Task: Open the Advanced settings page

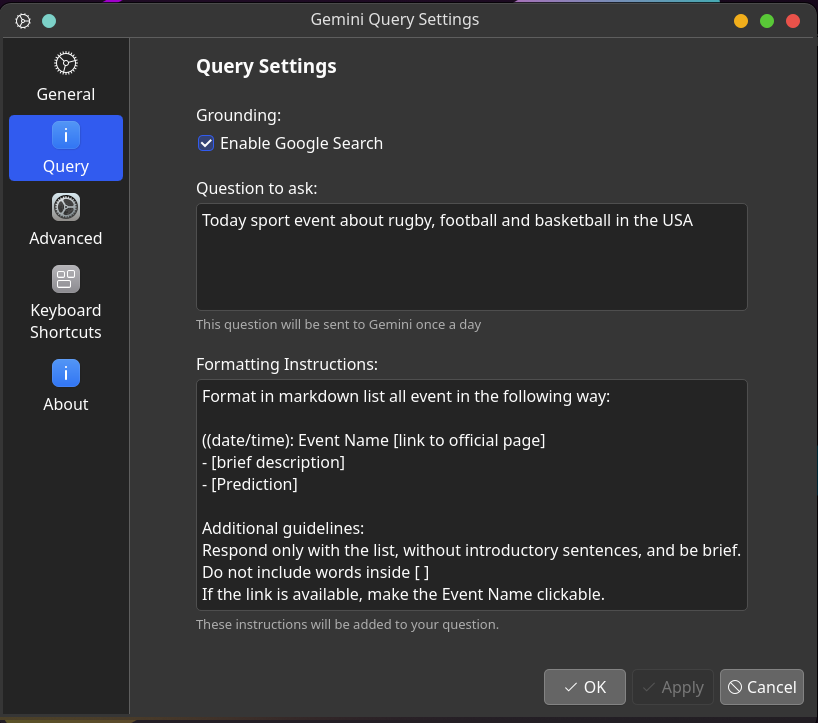Action: tap(66, 220)
